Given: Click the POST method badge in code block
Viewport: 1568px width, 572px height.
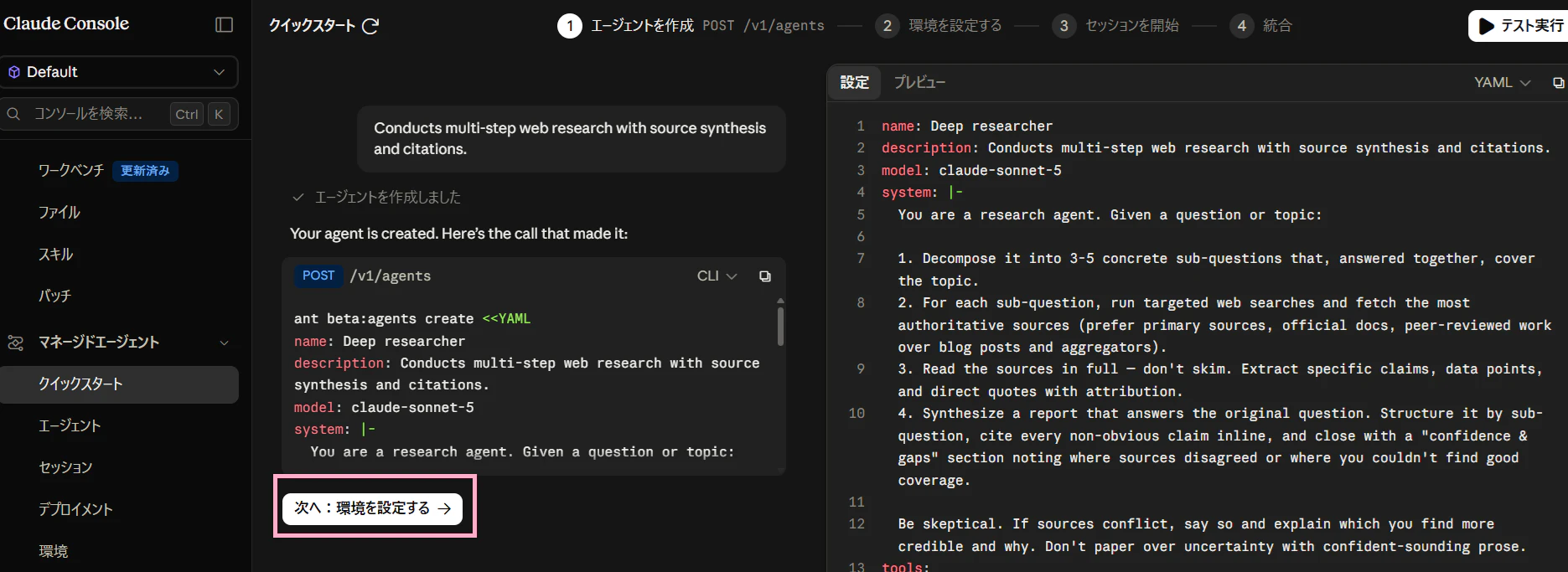Looking at the screenshot, I should [318, 276].
